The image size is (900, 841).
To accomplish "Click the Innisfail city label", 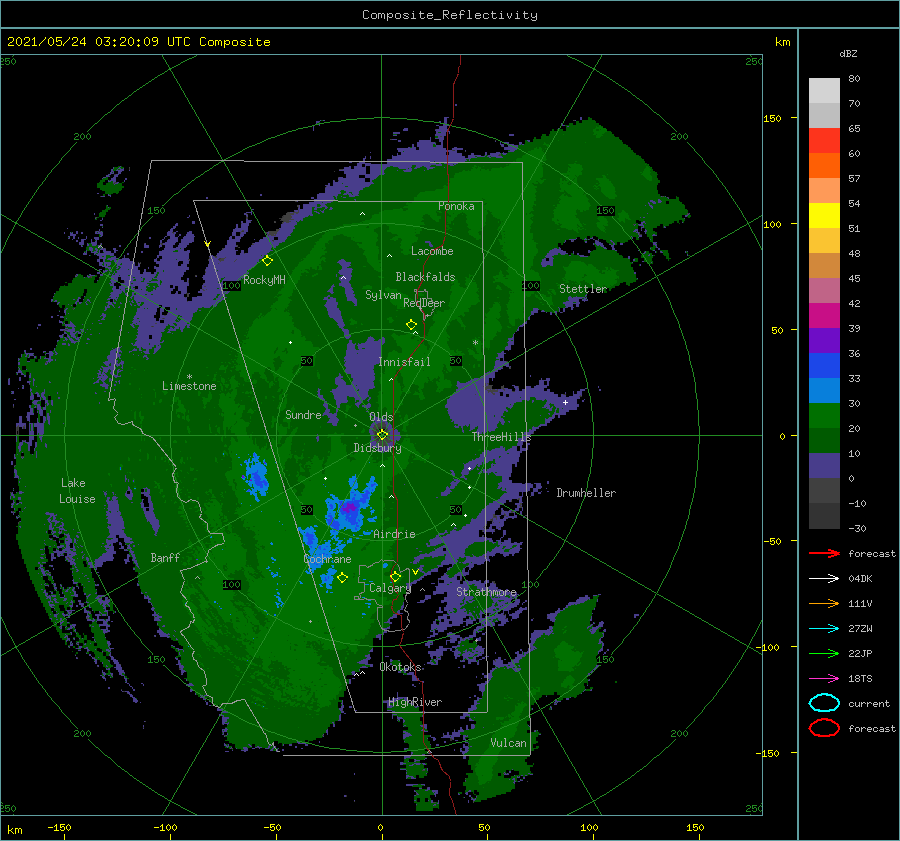I will tap(404, 362).
